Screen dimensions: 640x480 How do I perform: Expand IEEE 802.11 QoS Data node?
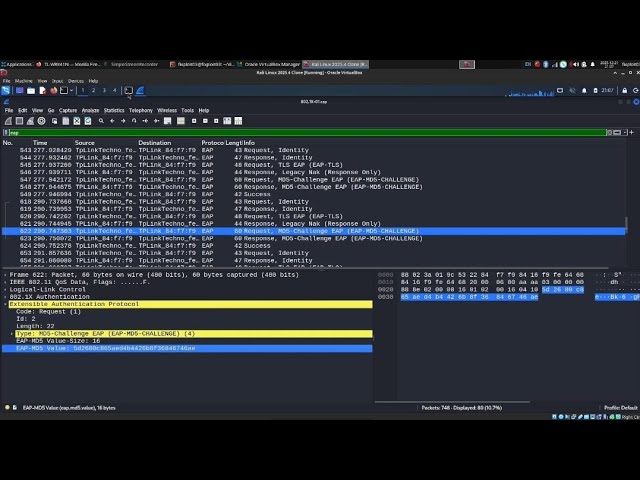pos(5,282)
